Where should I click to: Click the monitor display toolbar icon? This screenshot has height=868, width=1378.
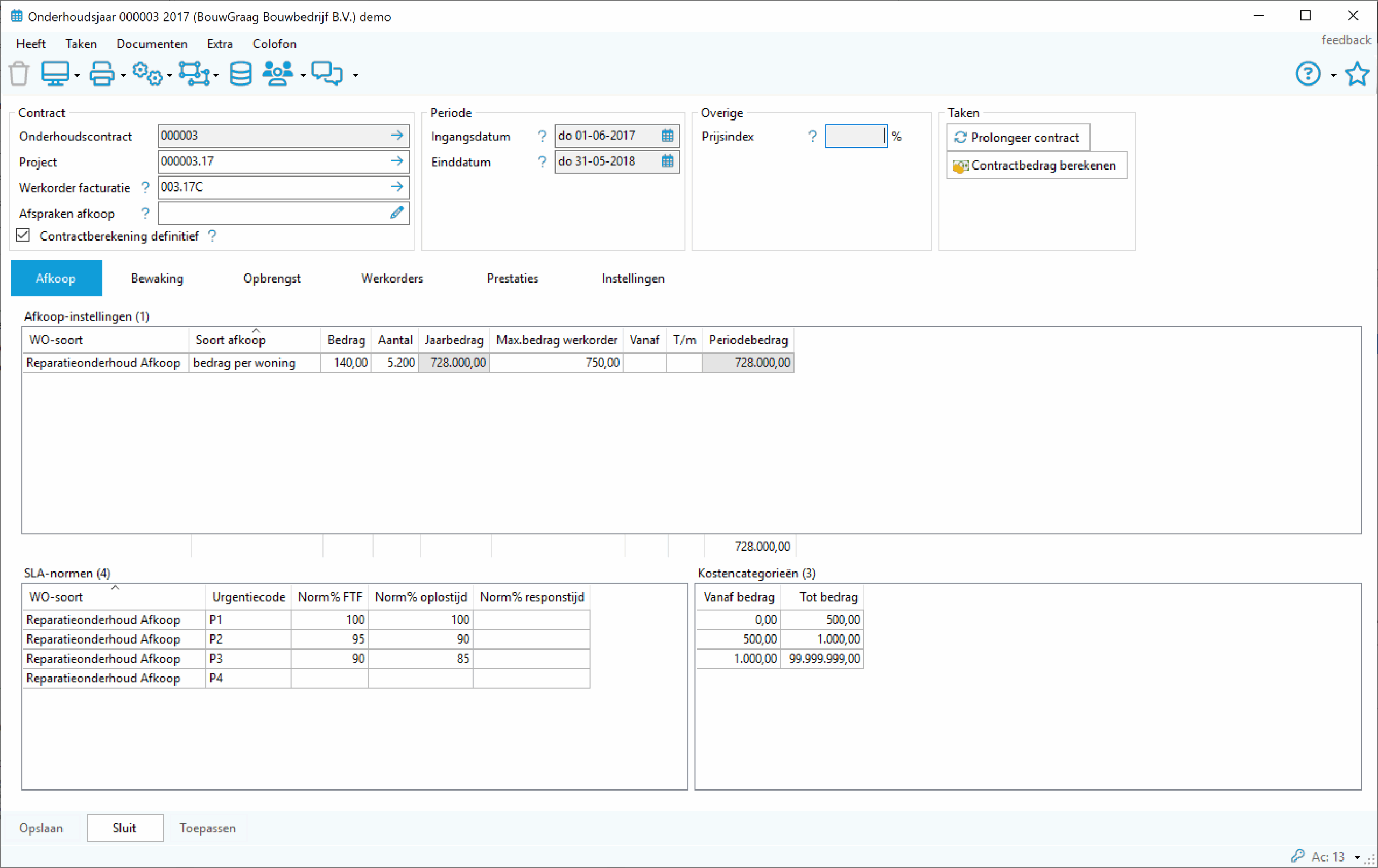(55, 74)
